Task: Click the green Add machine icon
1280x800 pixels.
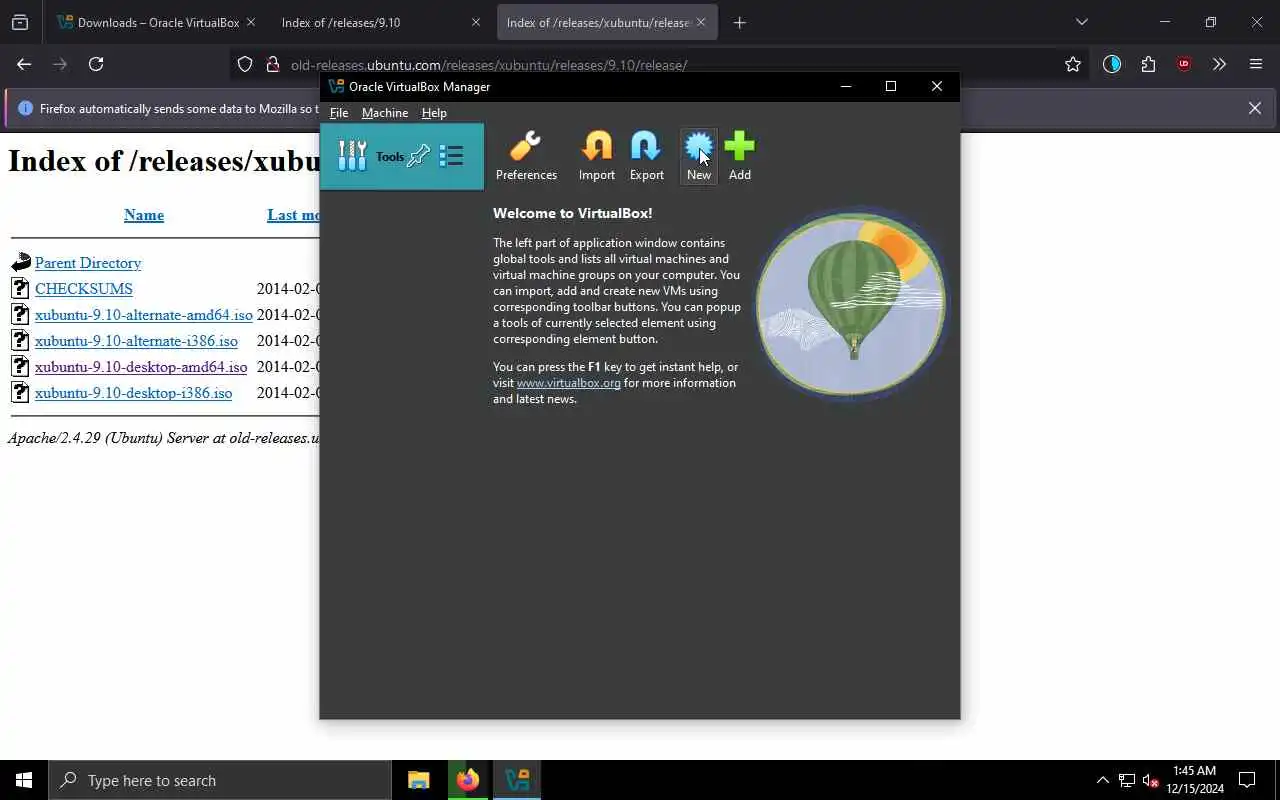Action: [x=739, y=156]
